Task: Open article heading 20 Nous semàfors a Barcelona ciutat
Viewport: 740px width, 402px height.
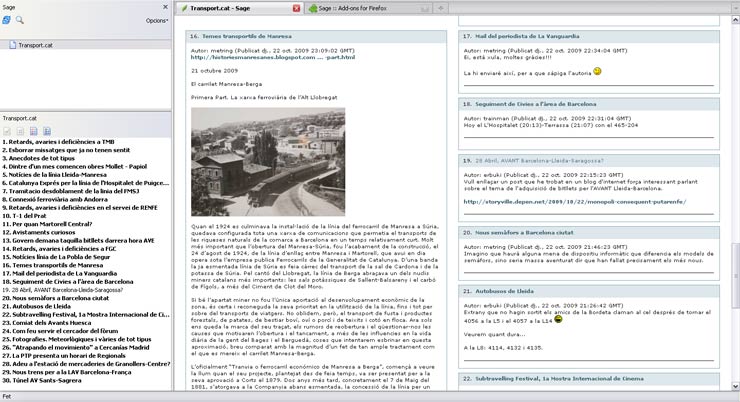Action: point(524,233)
